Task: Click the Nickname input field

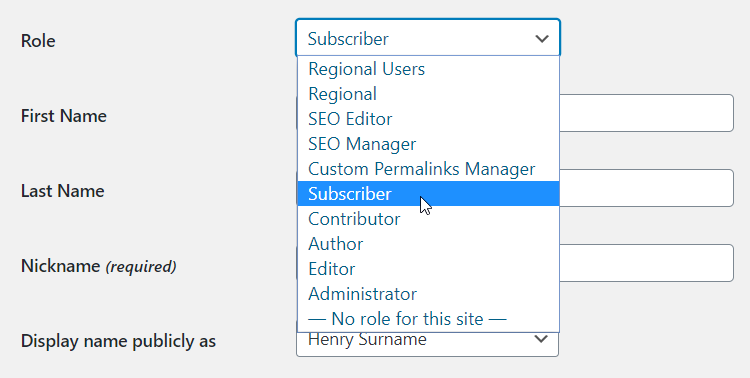Action: click(646, 263)
